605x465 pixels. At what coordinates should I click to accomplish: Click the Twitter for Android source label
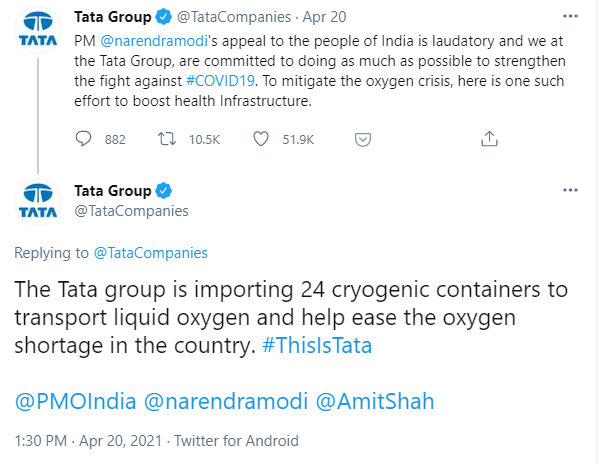pos(237,440)
